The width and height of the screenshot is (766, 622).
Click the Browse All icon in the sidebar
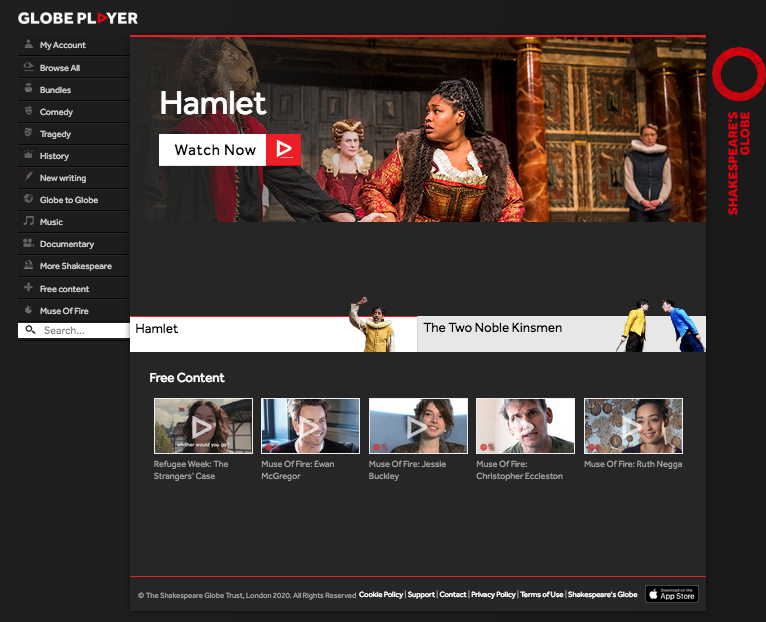[x=29, y=66]
